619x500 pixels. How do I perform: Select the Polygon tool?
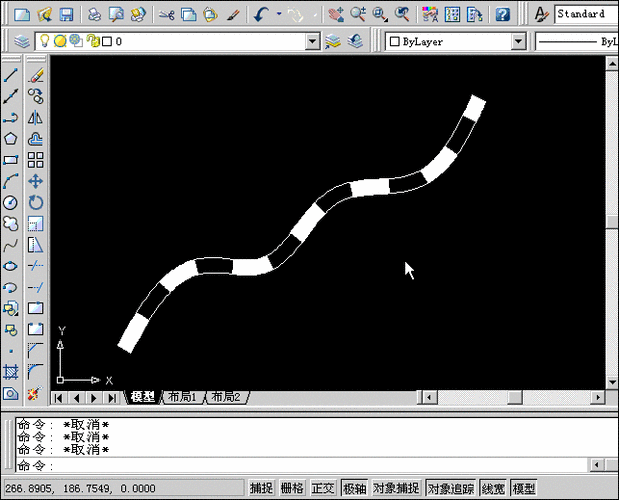tap(11, 139)
